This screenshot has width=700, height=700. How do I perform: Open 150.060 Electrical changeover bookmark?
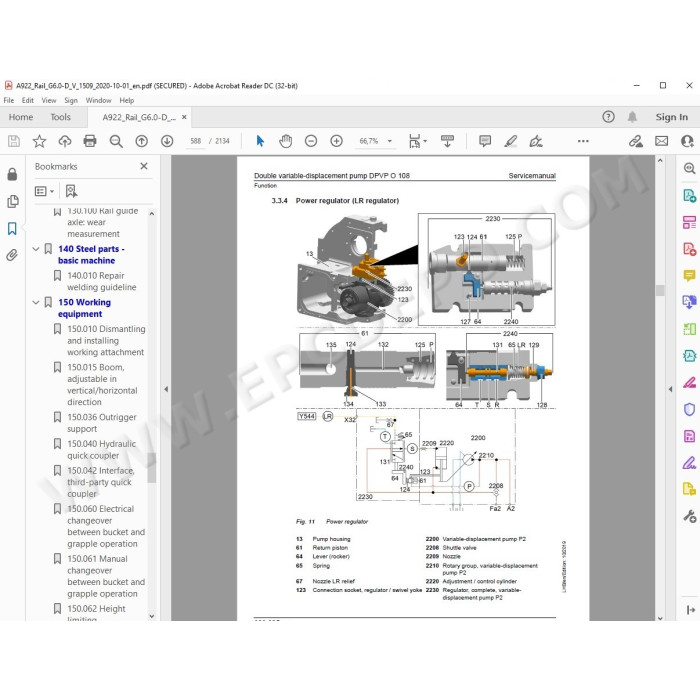(106, 526)
